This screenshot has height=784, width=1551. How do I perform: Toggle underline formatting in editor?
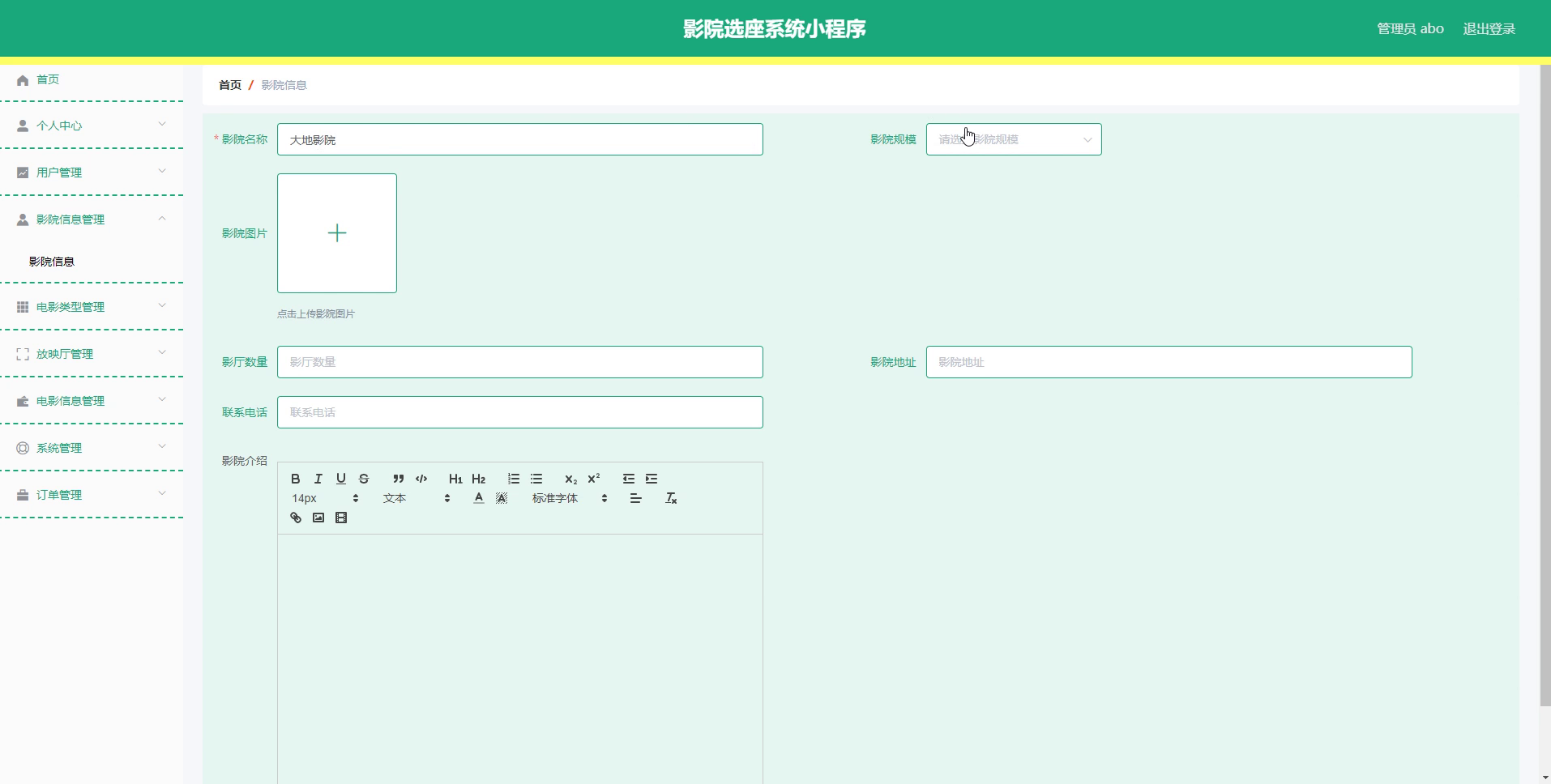[341, 479]
